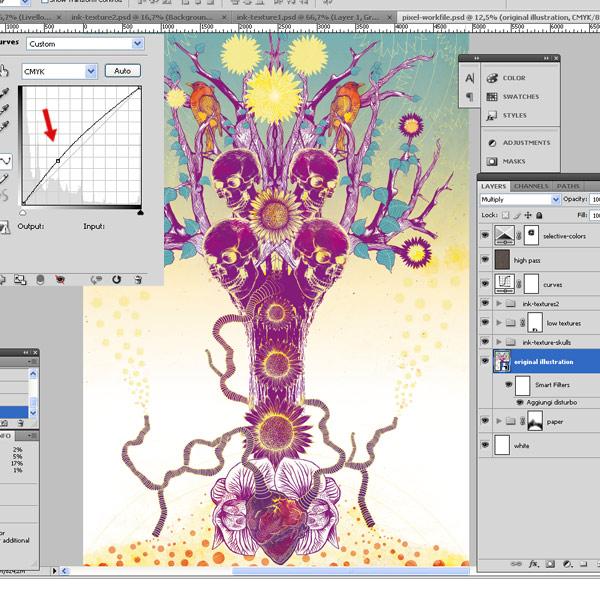
Task: Open the Masks panel
Action: point(506,161)
